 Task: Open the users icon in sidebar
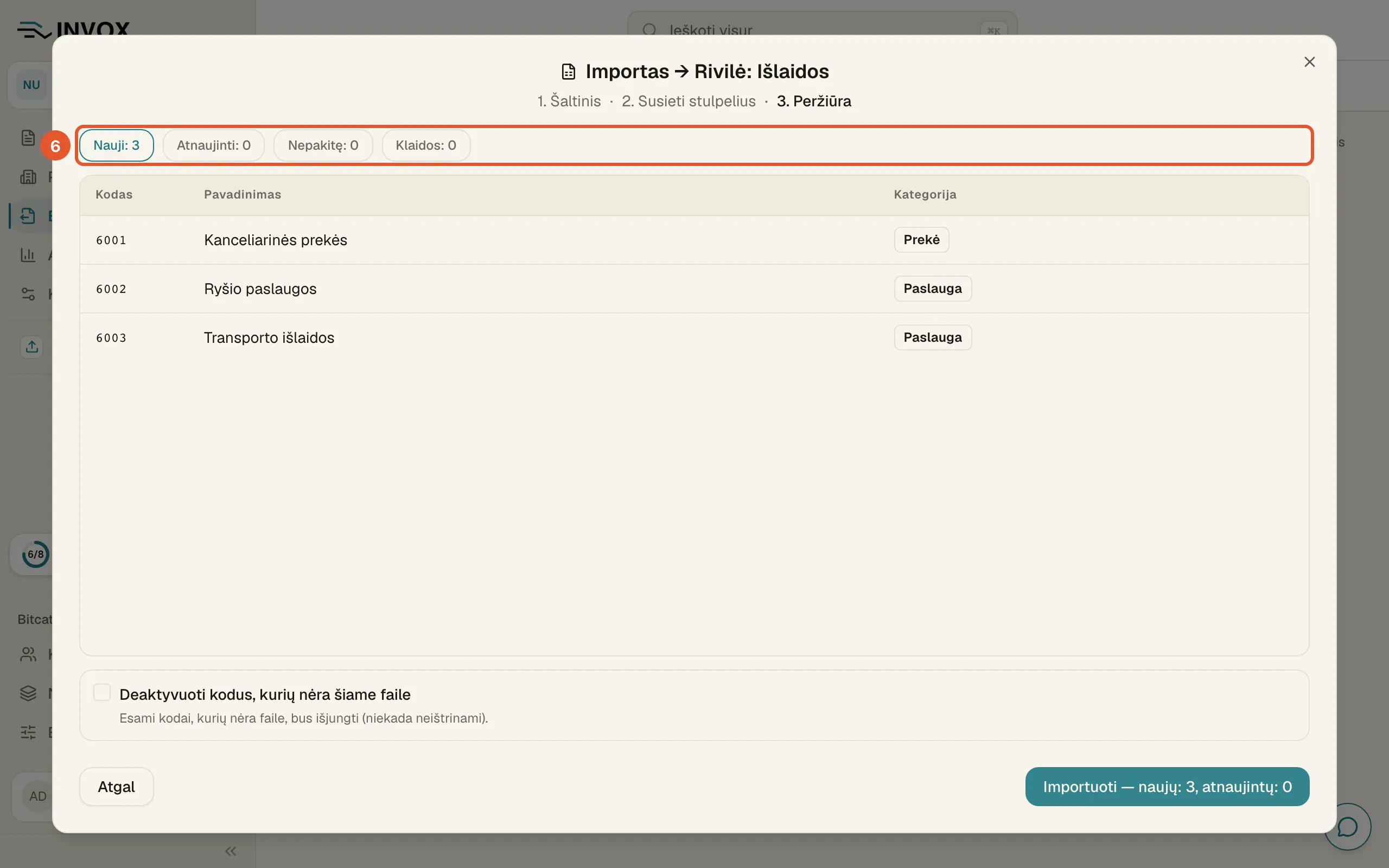tap(28, 654)
